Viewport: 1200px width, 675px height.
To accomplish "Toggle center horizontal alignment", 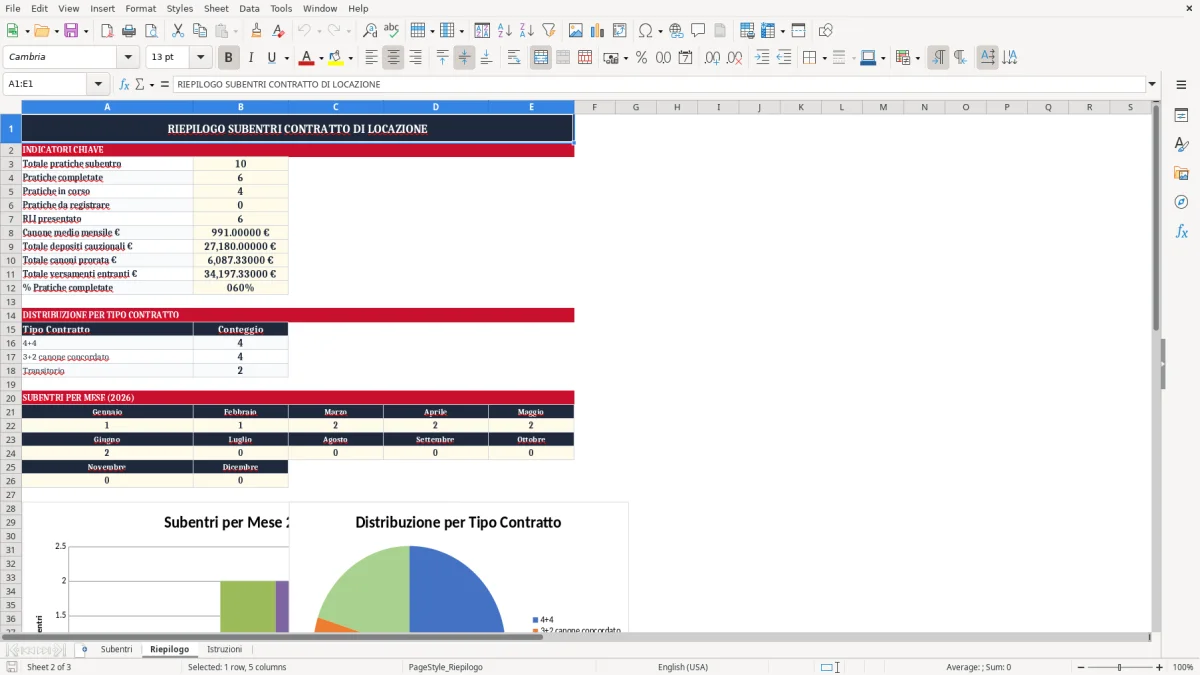I will pos(393,58).
